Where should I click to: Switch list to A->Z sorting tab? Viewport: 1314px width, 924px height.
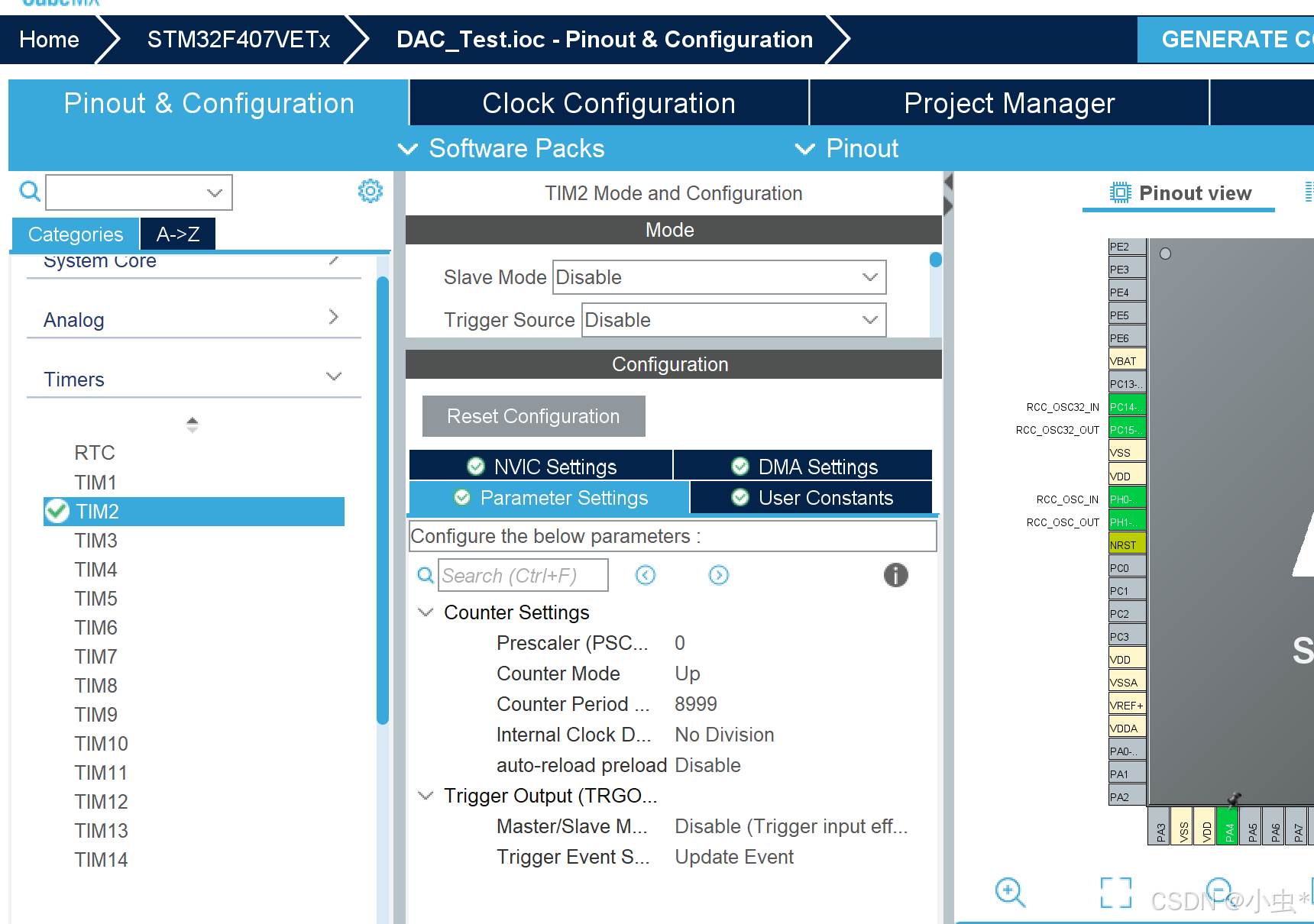click(178, 234)
